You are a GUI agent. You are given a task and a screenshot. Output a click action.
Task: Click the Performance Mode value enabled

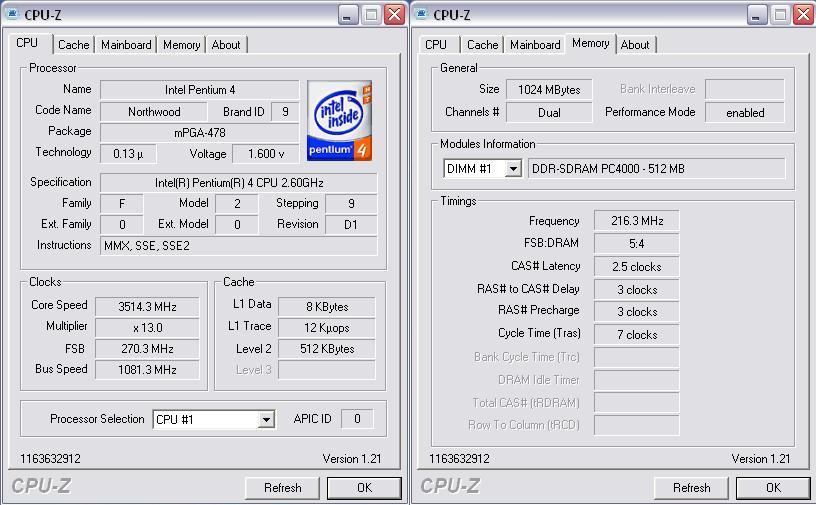745,112
